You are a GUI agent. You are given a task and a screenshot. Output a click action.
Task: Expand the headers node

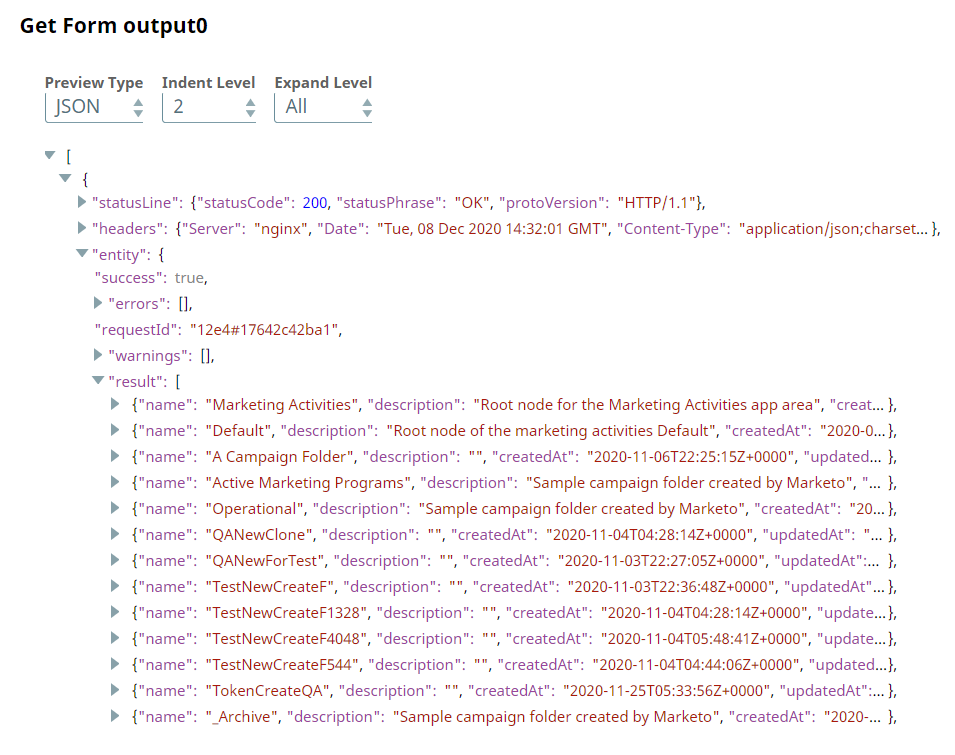[82, 228]
